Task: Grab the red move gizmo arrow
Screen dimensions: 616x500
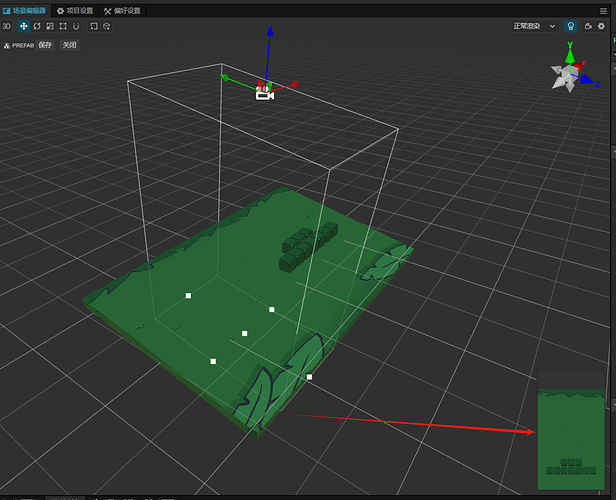Action: tap(295, 84)
